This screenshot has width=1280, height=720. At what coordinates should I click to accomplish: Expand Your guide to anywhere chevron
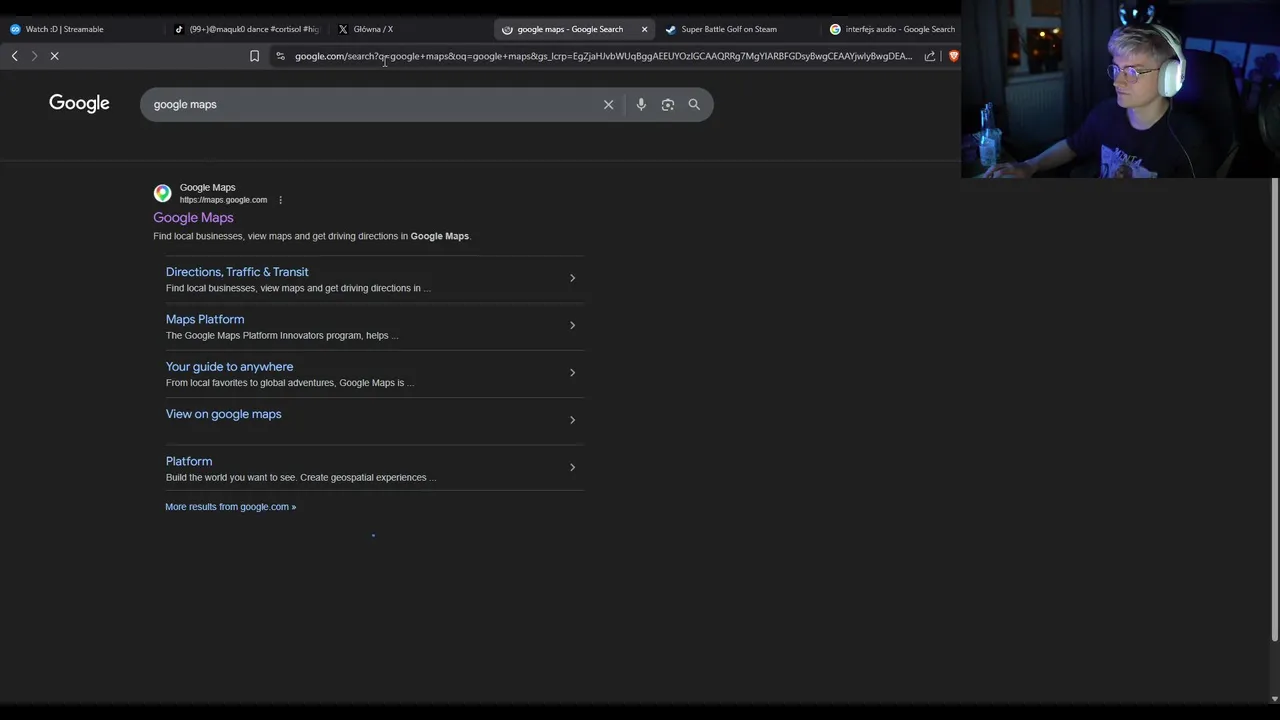(x=572, y=373)
